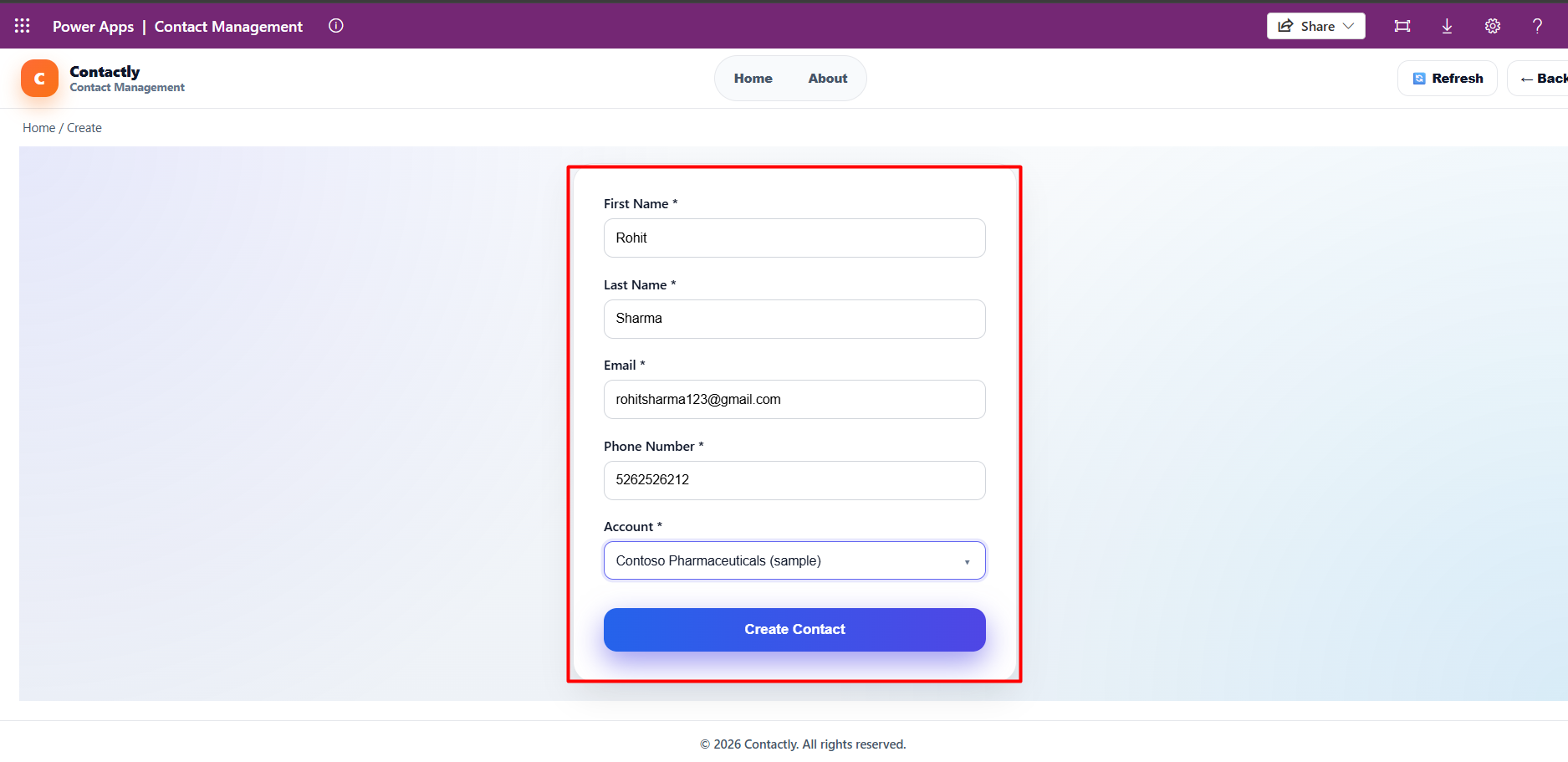Click the Last Name input field
Image resolution: width=1568 pixels, height=762 pixels.
794,319
